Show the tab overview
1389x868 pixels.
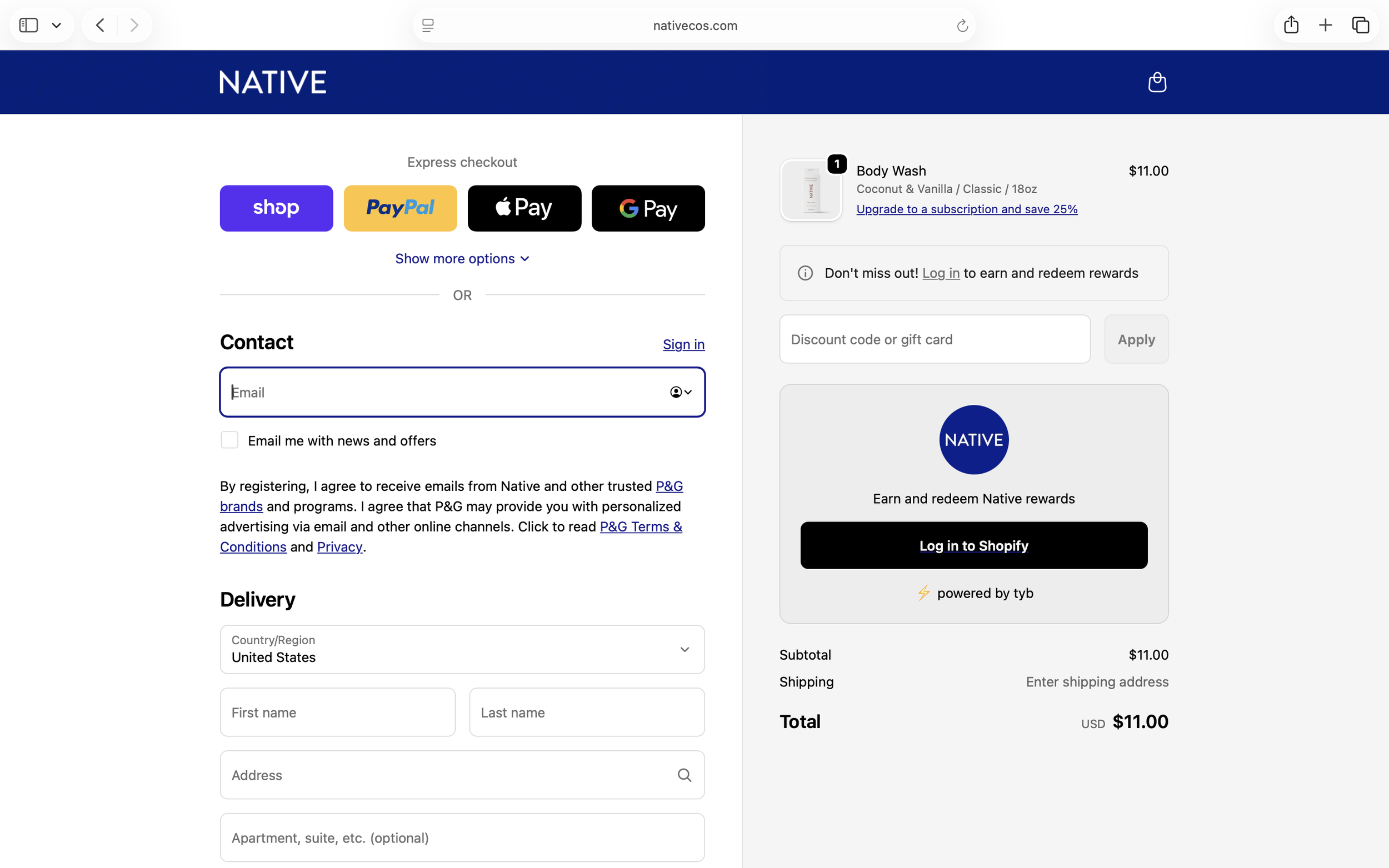click(1360, 25)
